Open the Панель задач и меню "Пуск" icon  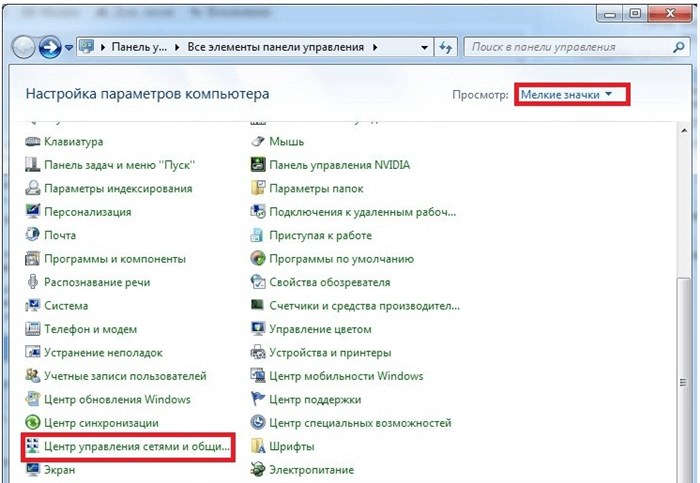(33, 165)
